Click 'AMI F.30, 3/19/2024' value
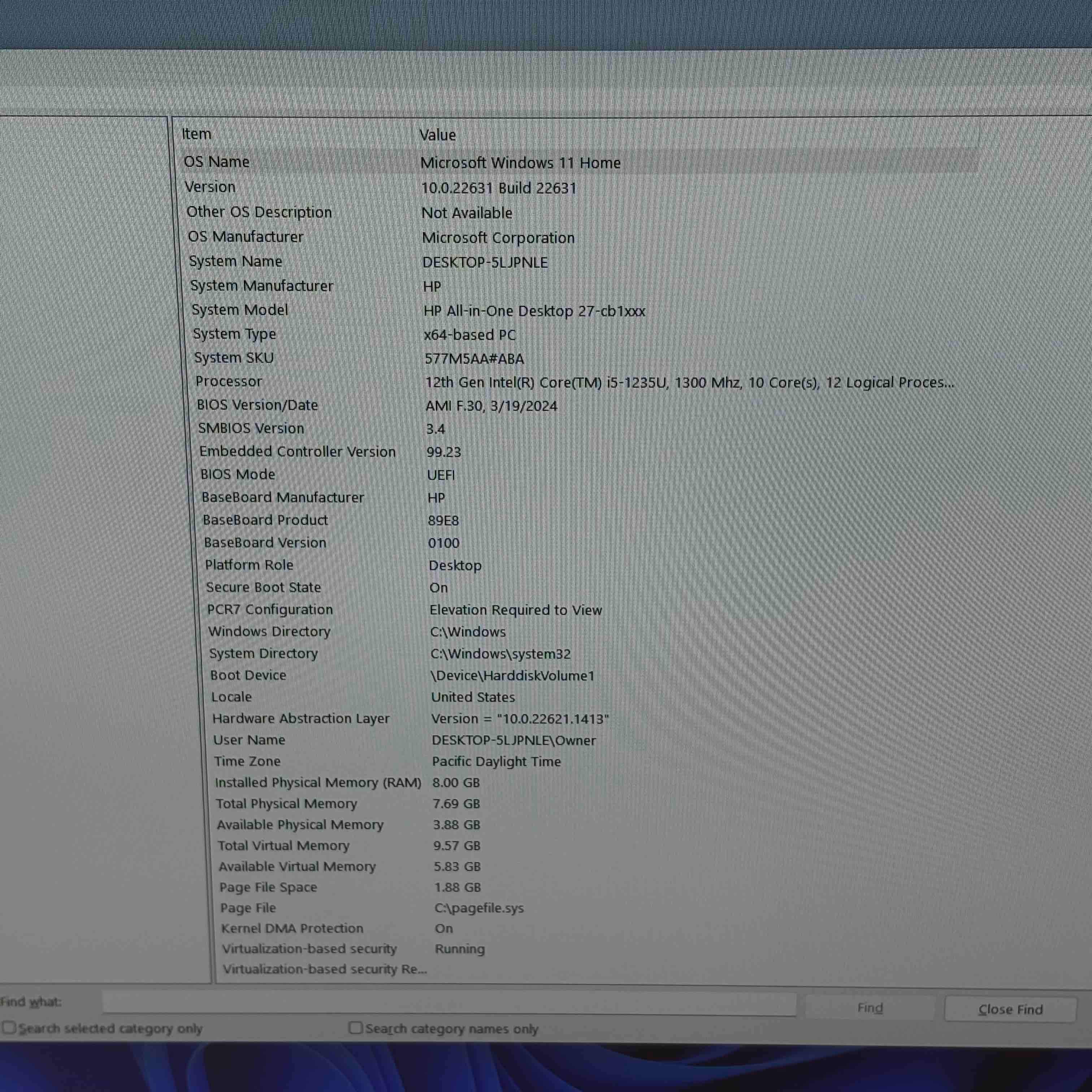The width and height of the screenshot is (1092, 1092). [491, 406]
